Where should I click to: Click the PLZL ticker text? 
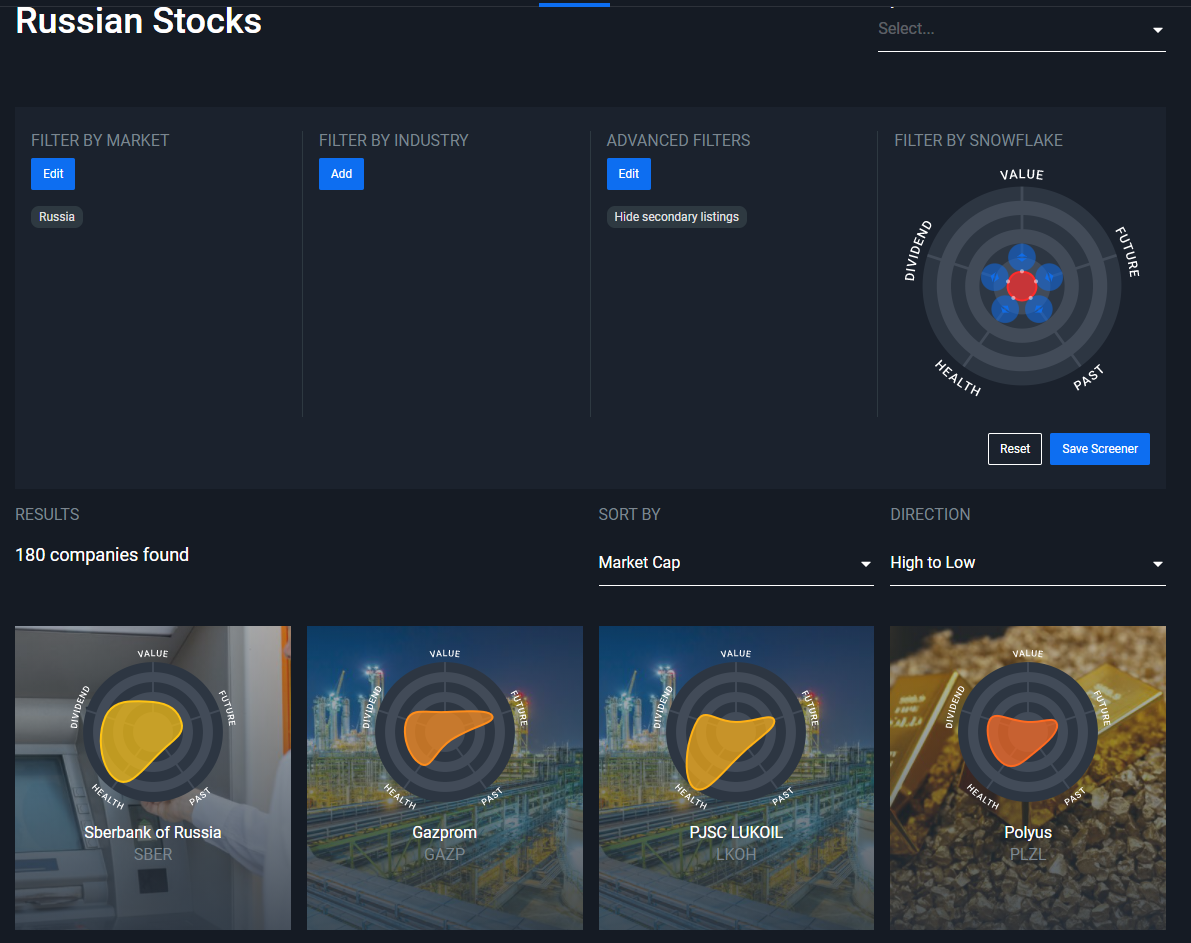pos(1028,855)
